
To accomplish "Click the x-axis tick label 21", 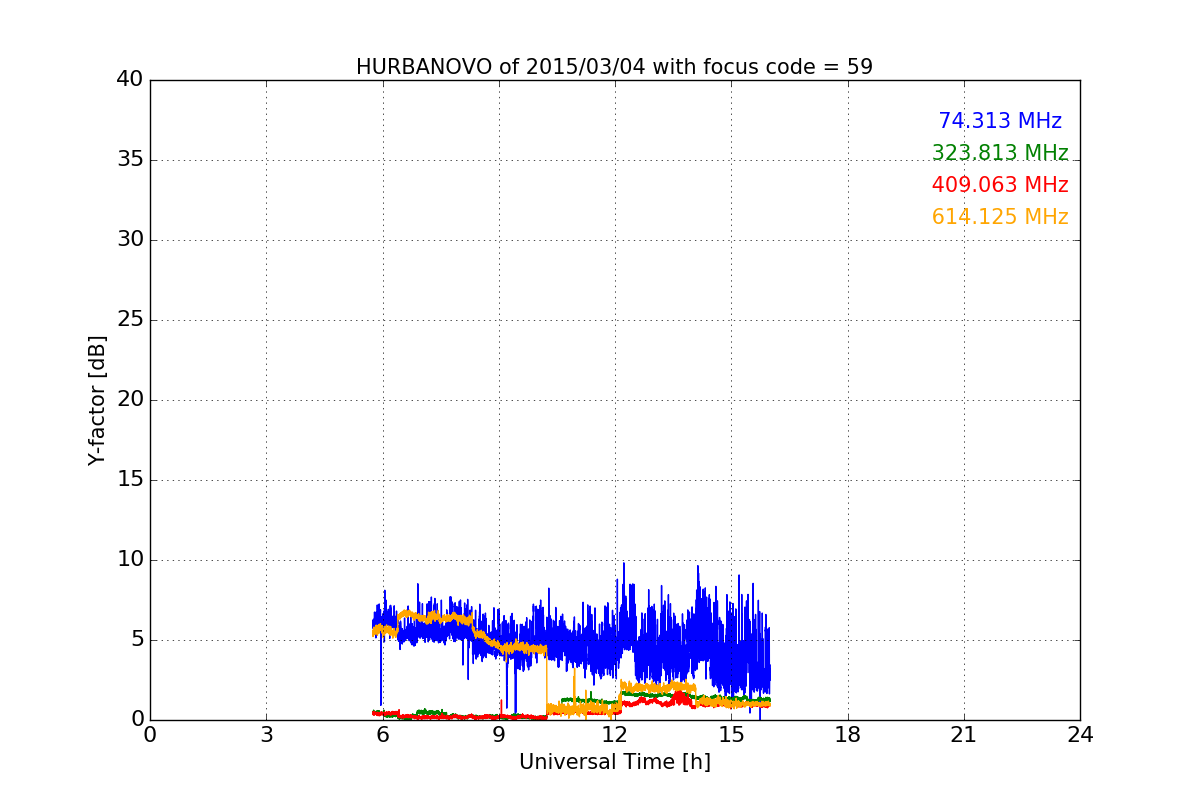I will pos(964,735).
